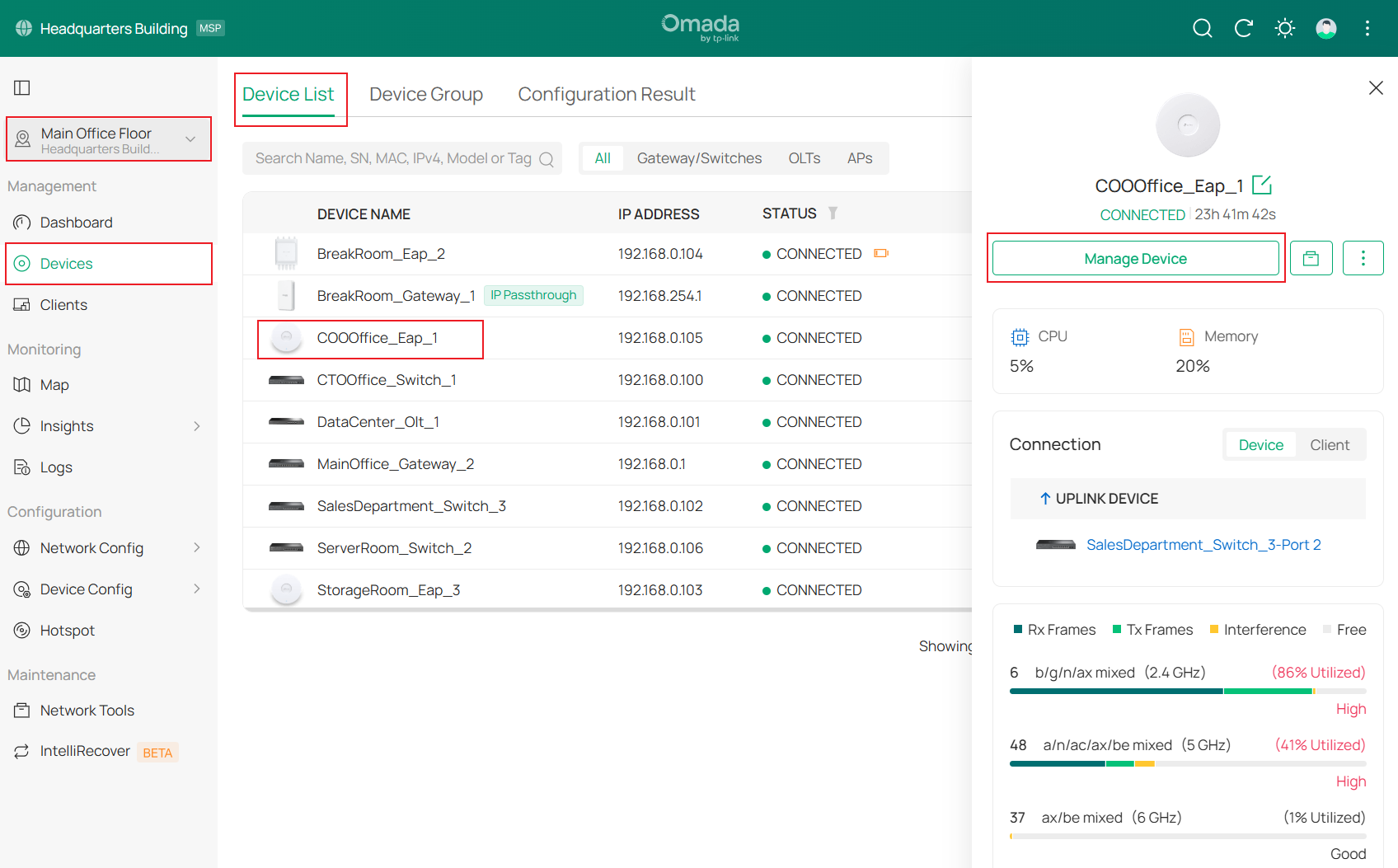Screen dimensions: 1398x868
Task: Expand the Network Config submenu
Action: tap(196, 547)
